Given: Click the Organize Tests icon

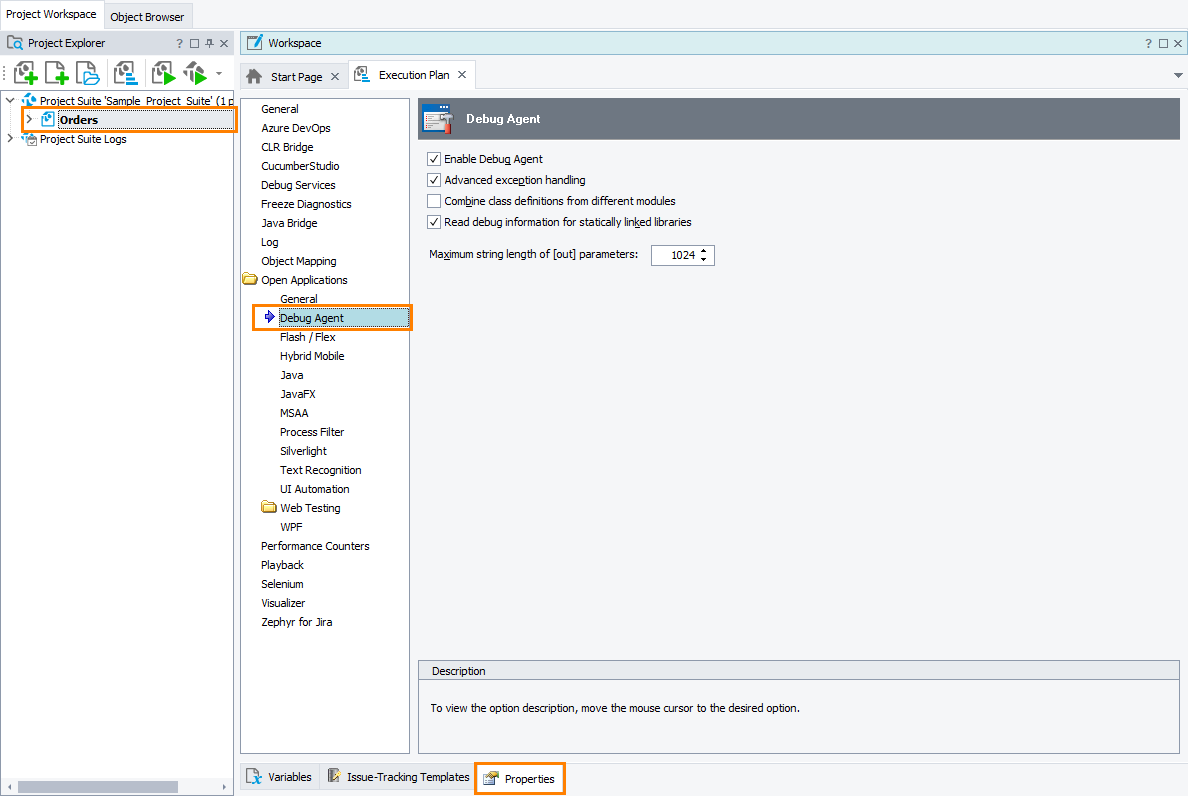Looking at the screenshot, I should click(125, 72).
